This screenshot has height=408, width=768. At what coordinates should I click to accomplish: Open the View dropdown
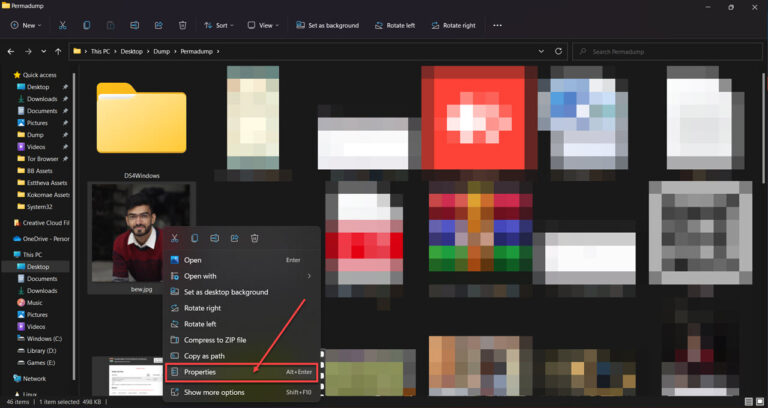click(x=263, y=25)
